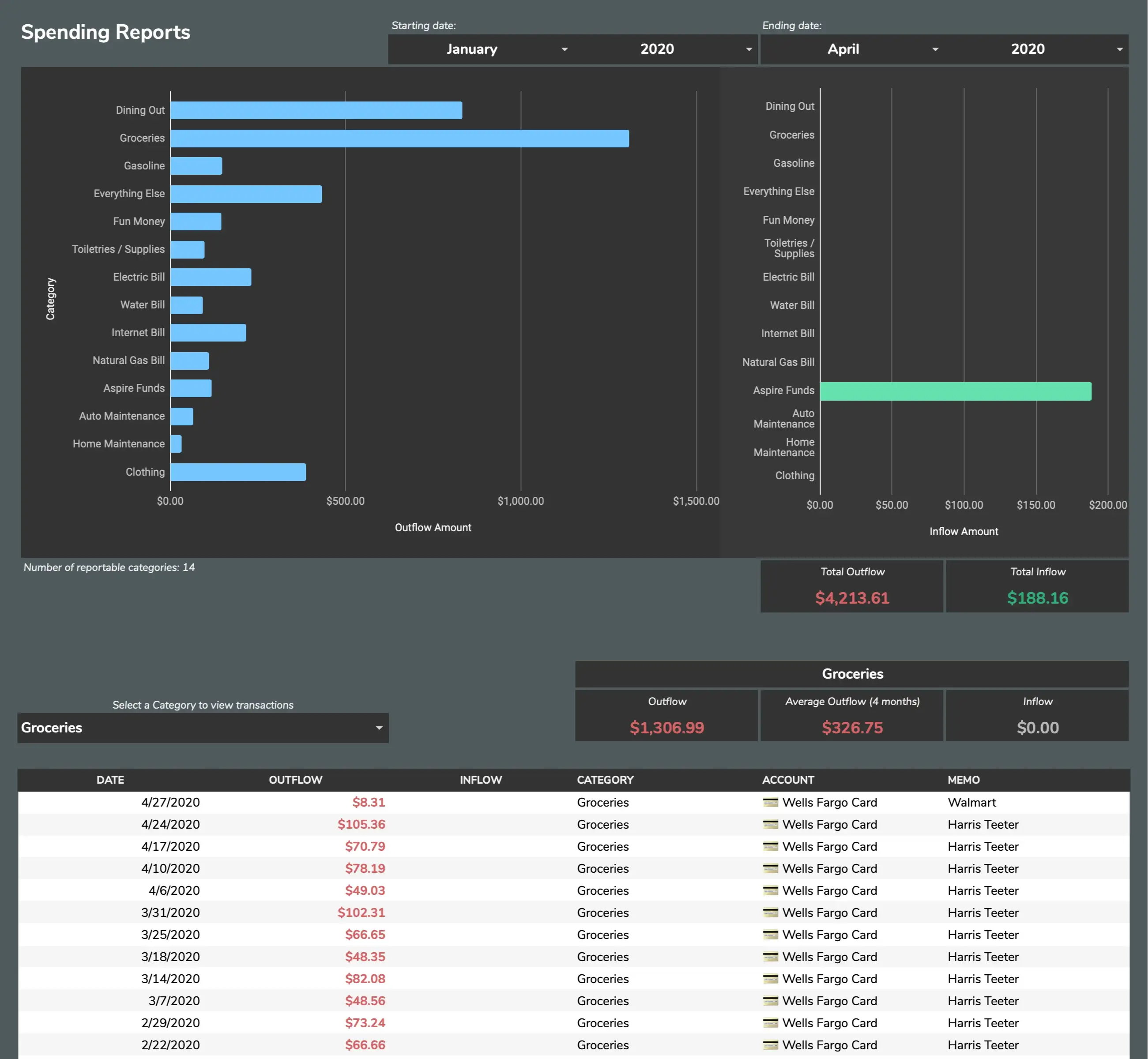Click the card icon in the 3/25/2020 row

[770, 935]
